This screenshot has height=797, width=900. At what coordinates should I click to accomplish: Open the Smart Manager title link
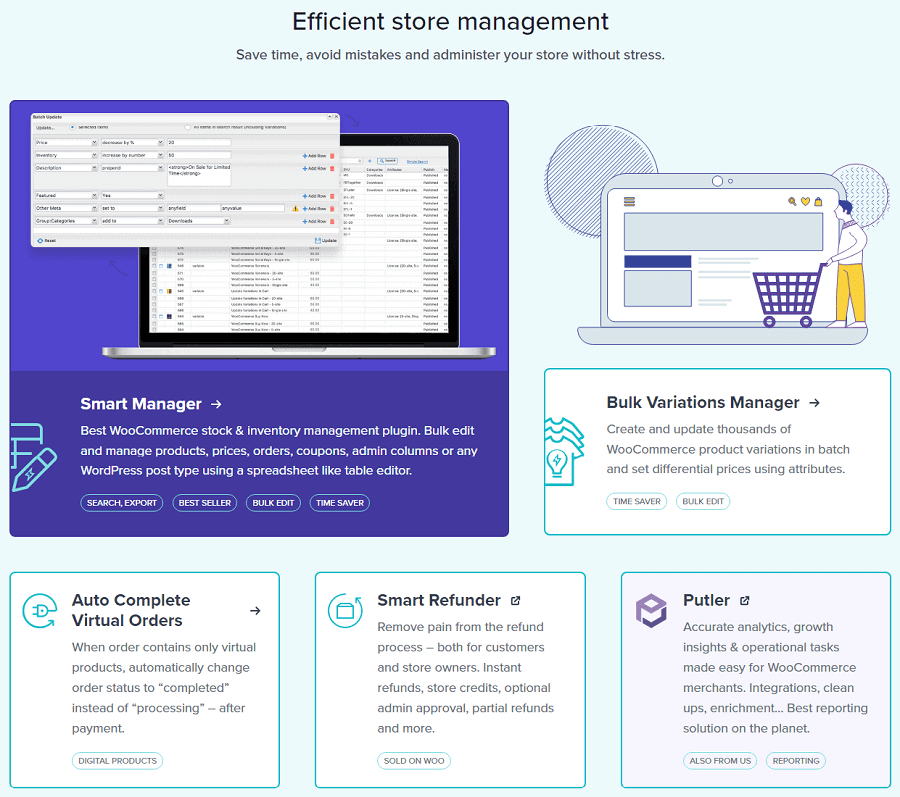pos(141,404)
